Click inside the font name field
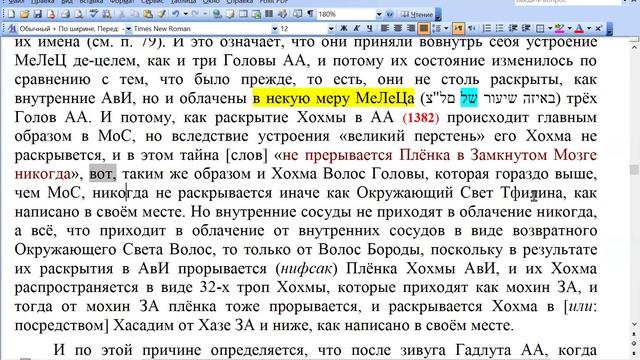This screenshot has width=640, height=360. (x=202, y=29)
